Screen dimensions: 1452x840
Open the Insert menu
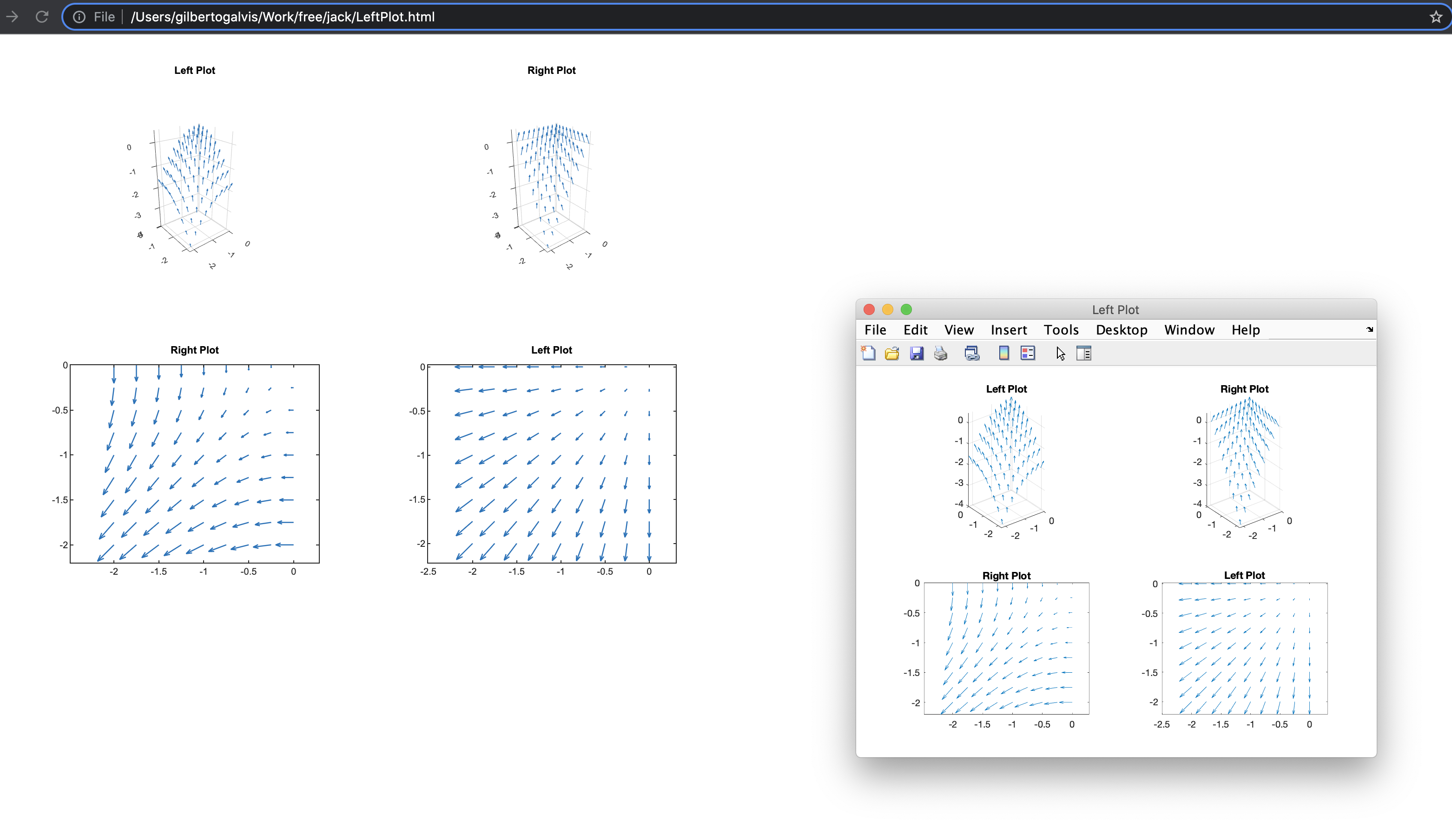tap(1008, 329)
